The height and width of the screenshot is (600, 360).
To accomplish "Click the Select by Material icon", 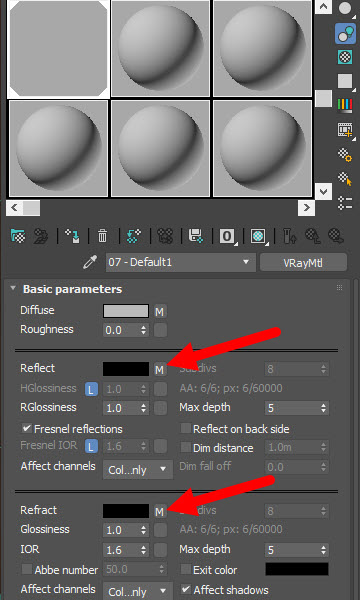I will click(345, 179).
